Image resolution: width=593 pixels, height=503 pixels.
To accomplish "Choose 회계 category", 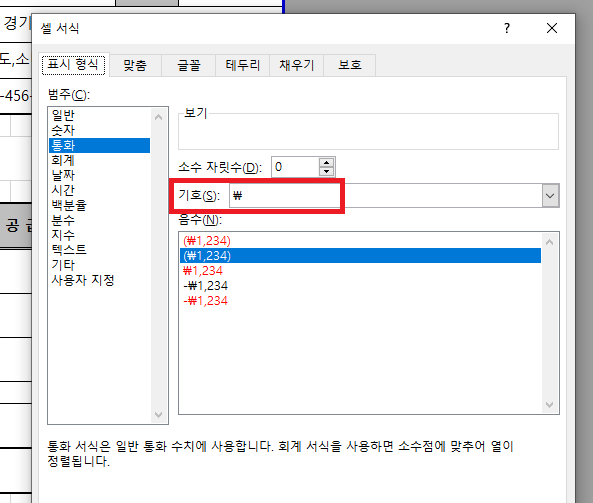I will (100, 160).
